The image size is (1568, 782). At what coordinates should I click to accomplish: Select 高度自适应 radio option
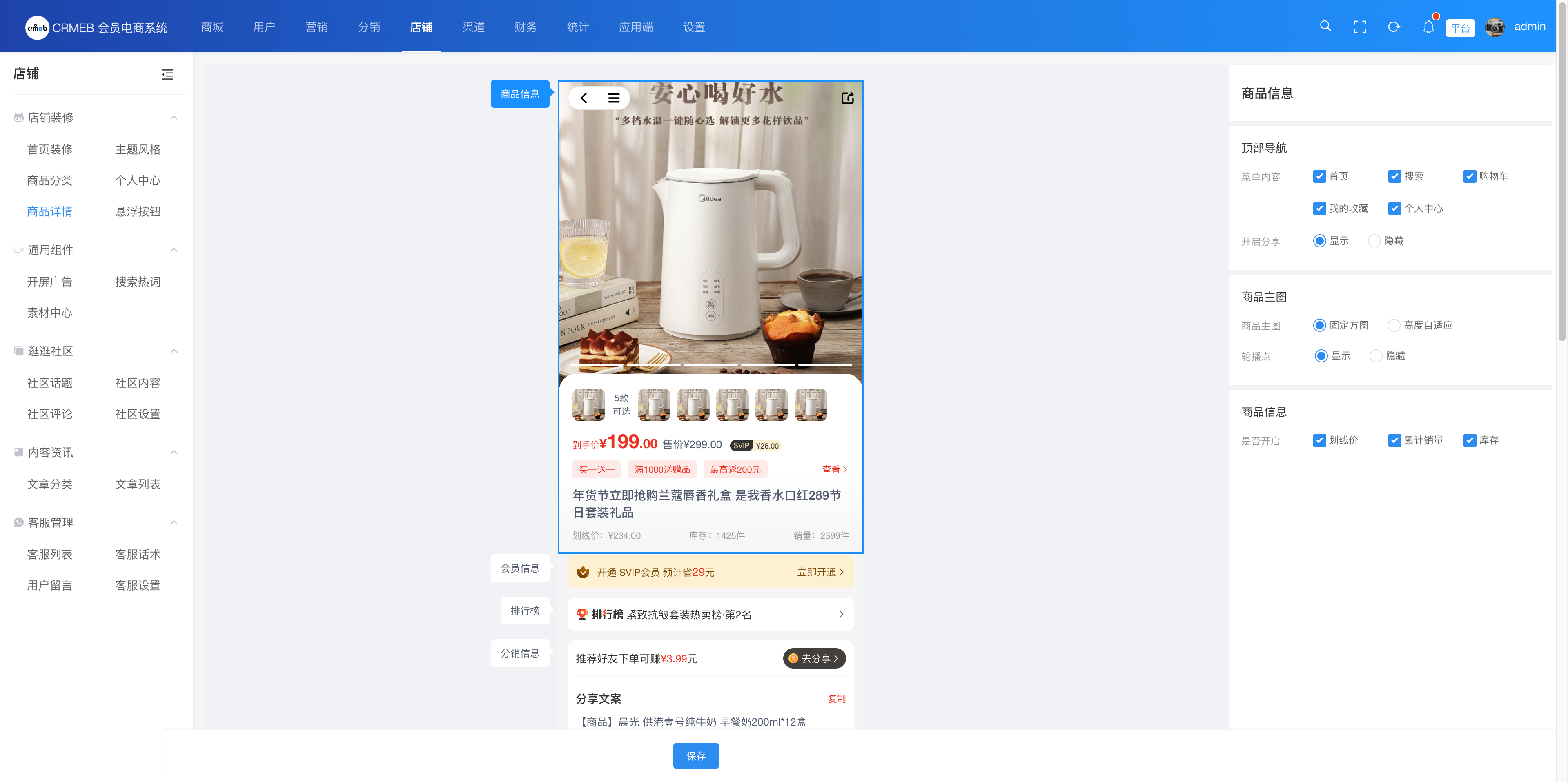tap(1393, 326)
